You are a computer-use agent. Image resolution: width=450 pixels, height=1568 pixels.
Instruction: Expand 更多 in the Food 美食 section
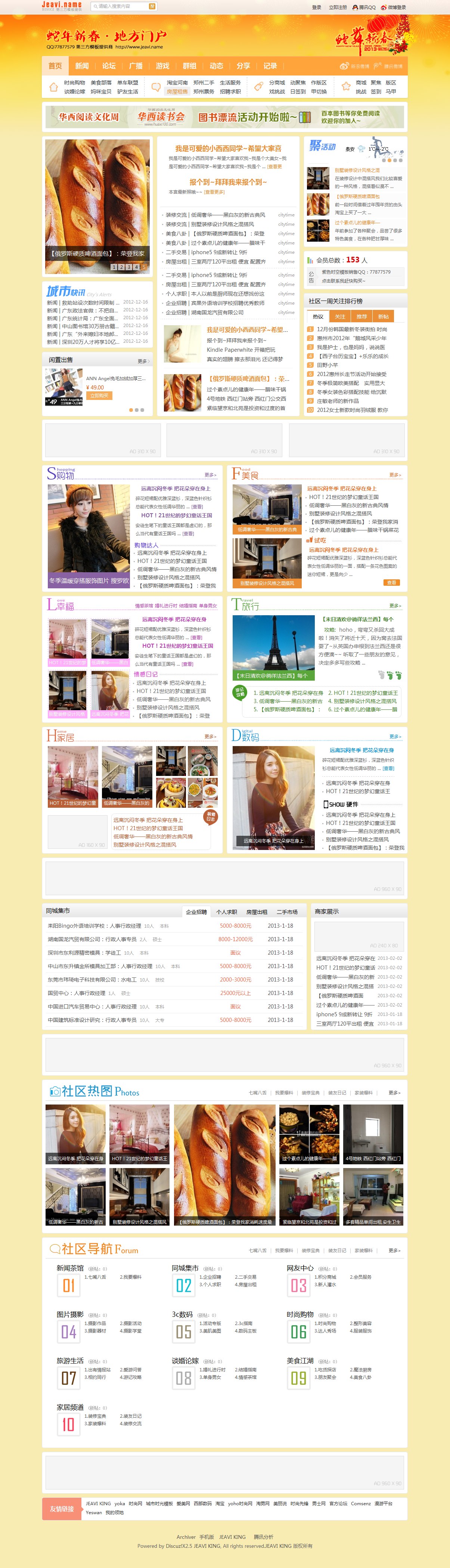395,475
